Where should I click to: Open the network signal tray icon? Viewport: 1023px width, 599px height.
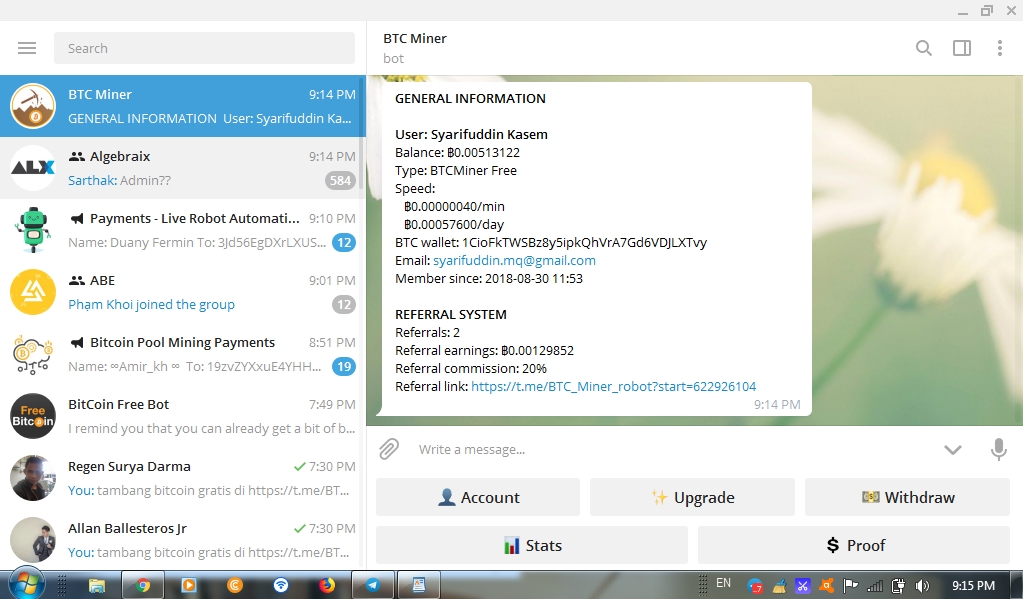click(x=874, y=586)
